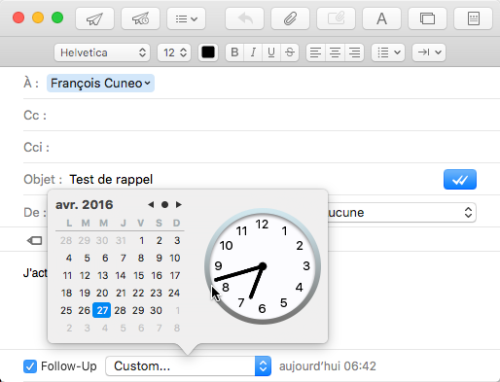Select April 13 in the calendar
The height and width of the screenshot is (382, 500).
pos(103,275)
